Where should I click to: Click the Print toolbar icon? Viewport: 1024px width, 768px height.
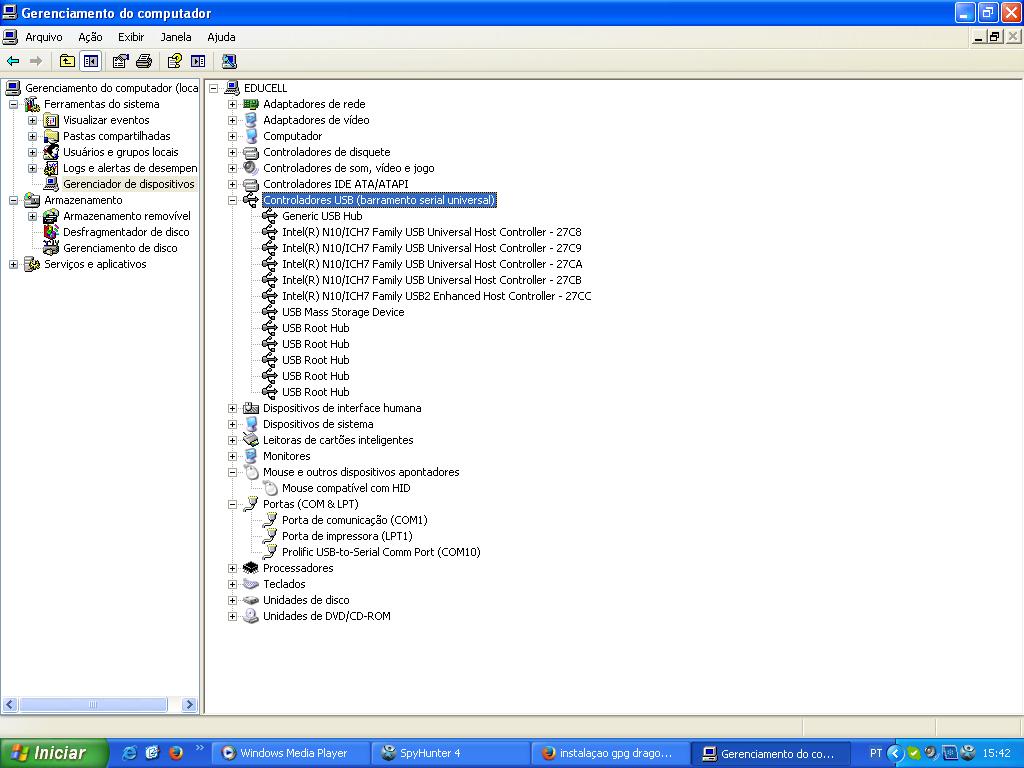(144, 61)
